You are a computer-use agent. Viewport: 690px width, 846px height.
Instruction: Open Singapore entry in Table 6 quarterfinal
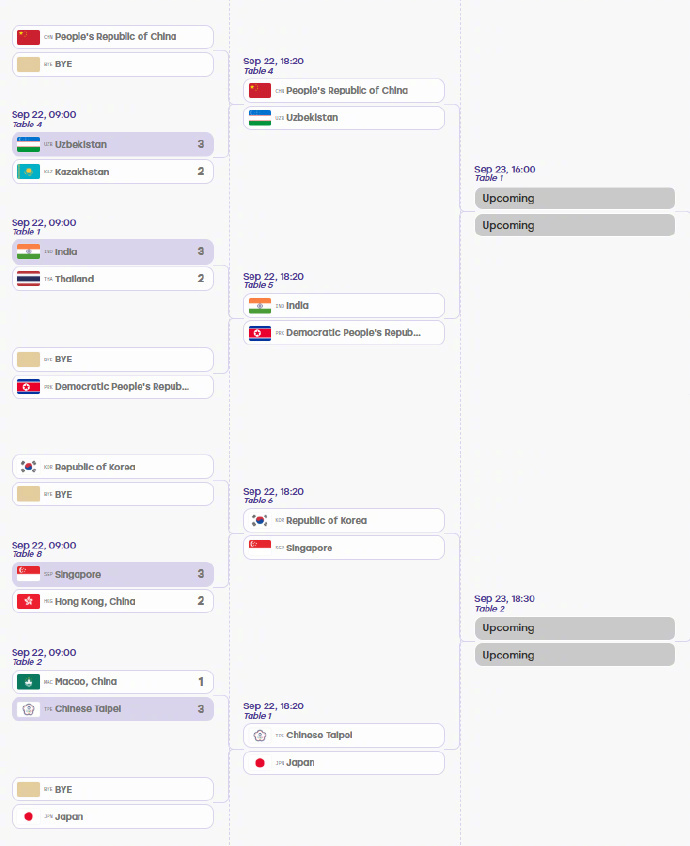coord(344,548)
